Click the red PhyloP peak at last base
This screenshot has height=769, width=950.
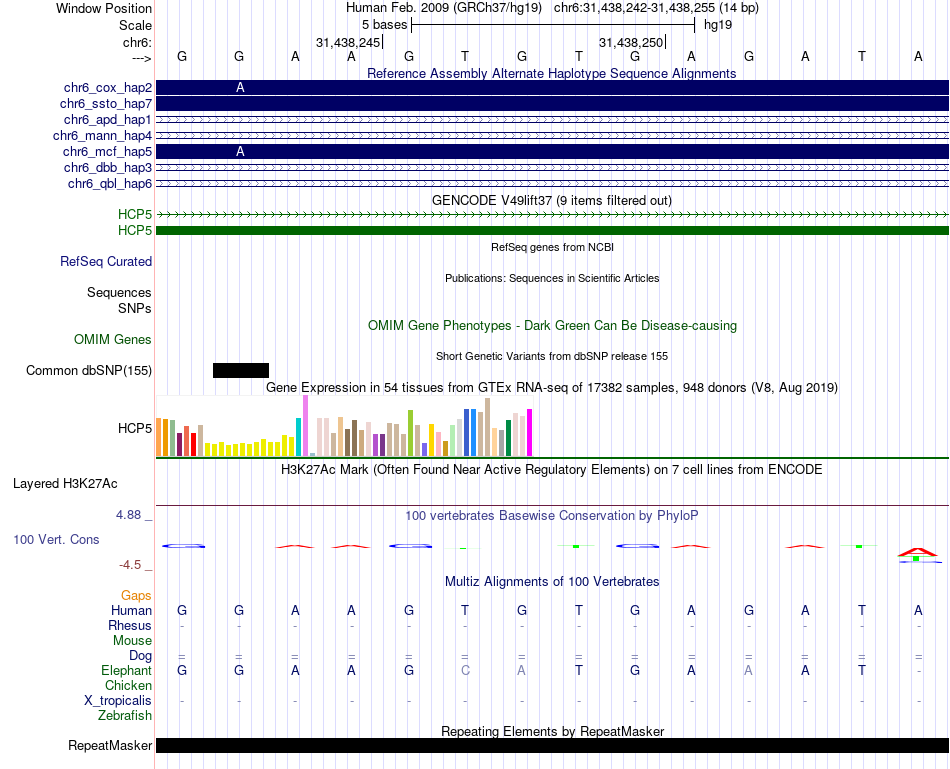(x=917, y=552)
